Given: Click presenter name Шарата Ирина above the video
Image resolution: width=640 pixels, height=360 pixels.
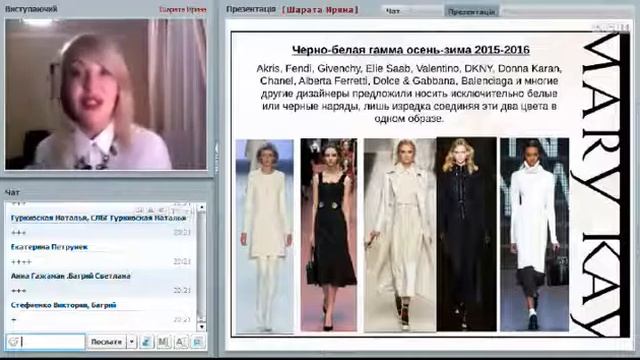Looking at the screenshot, I should 182,9.
